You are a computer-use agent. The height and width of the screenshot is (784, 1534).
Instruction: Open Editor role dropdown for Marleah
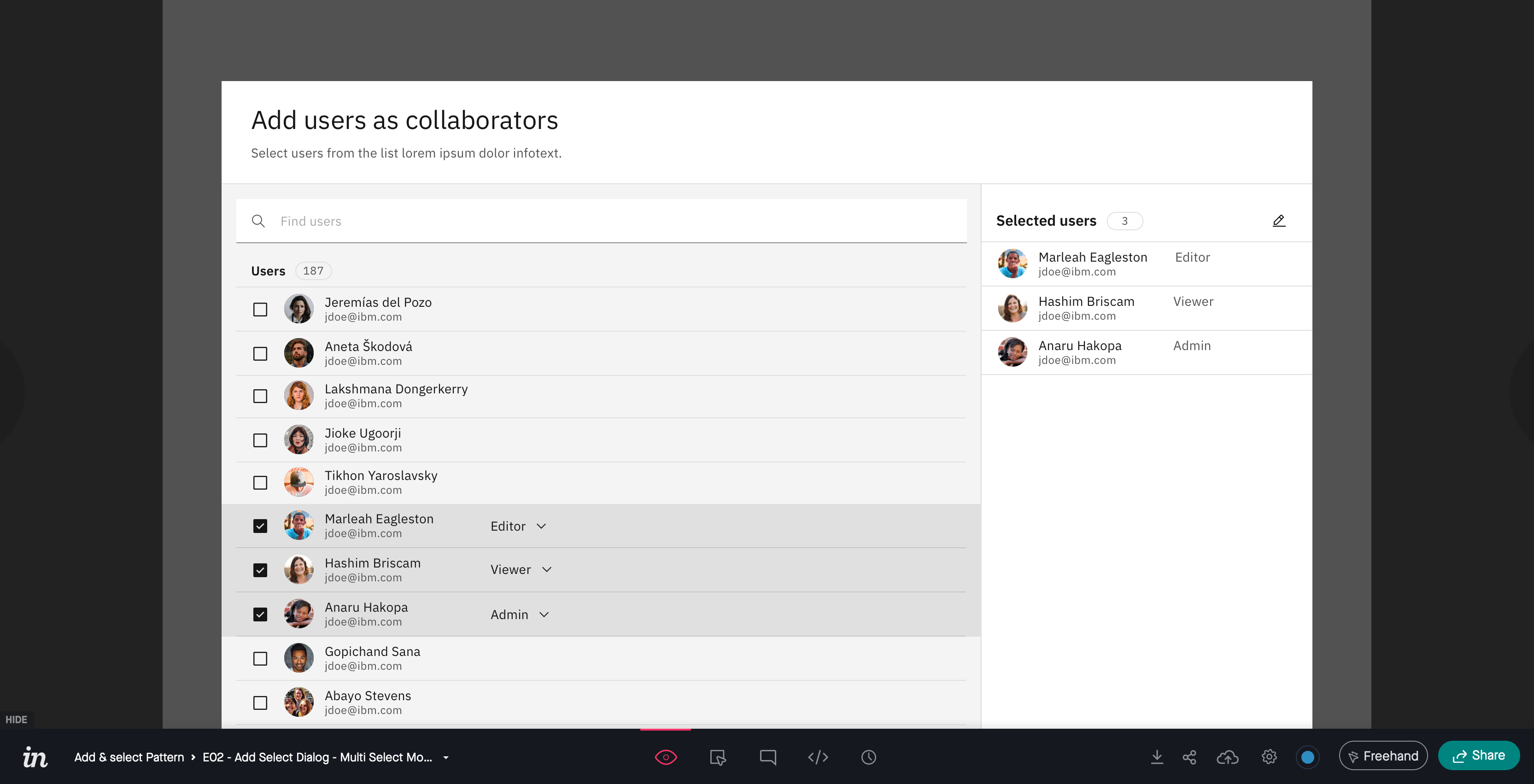point(518,526)
